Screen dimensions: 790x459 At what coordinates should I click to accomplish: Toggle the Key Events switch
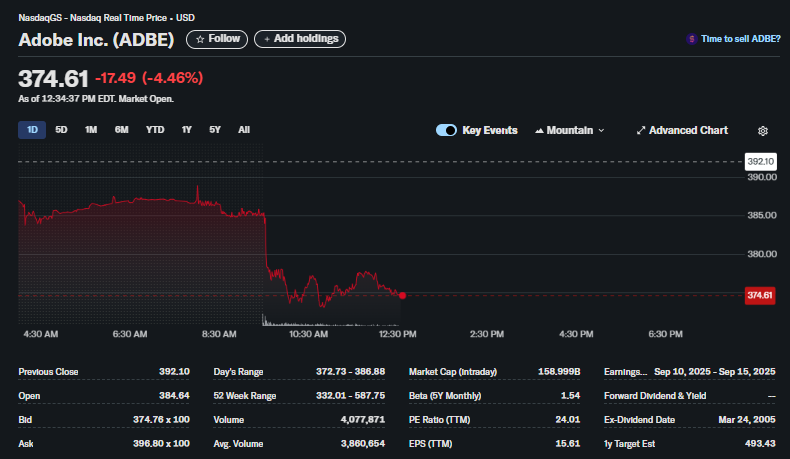446,130
